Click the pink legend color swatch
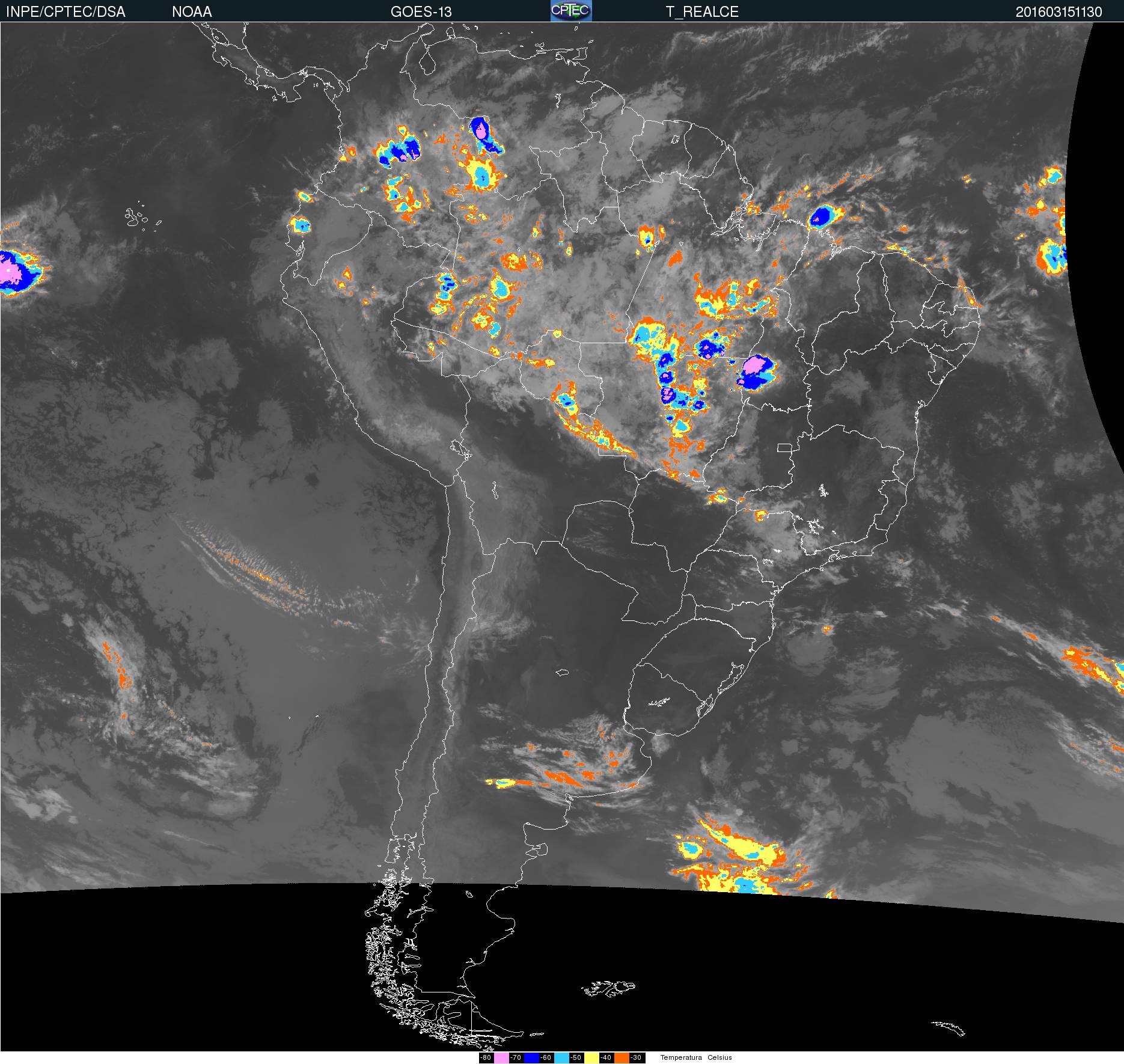1124x1064 pixels. [501, 1058]
